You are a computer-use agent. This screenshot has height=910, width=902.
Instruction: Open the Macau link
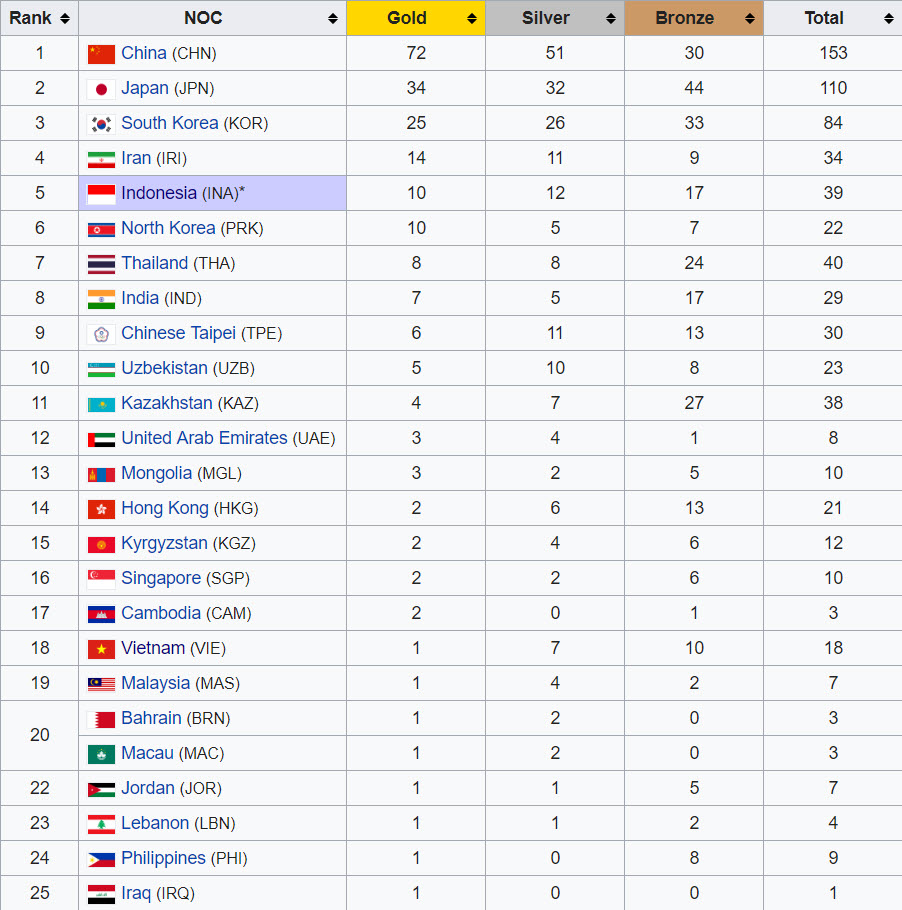[x=147, y=753]
